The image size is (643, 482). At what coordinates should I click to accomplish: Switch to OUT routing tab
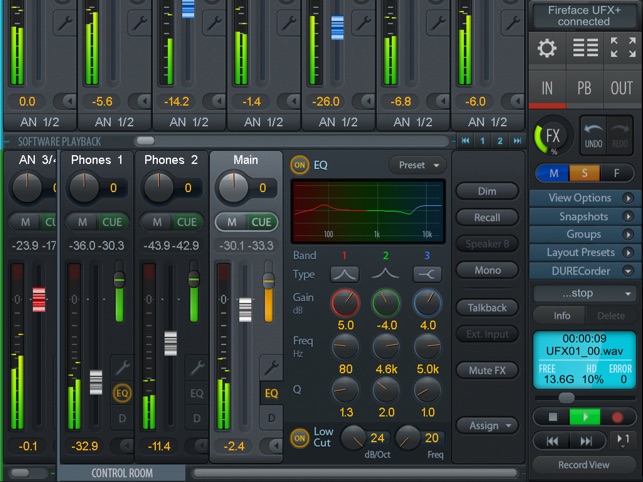click(x=622, y=89)
